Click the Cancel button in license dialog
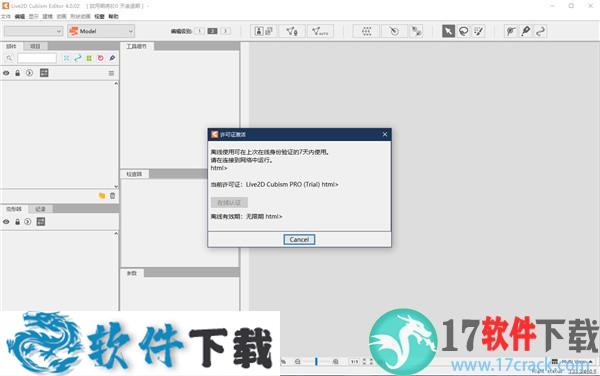 point(299,239)
